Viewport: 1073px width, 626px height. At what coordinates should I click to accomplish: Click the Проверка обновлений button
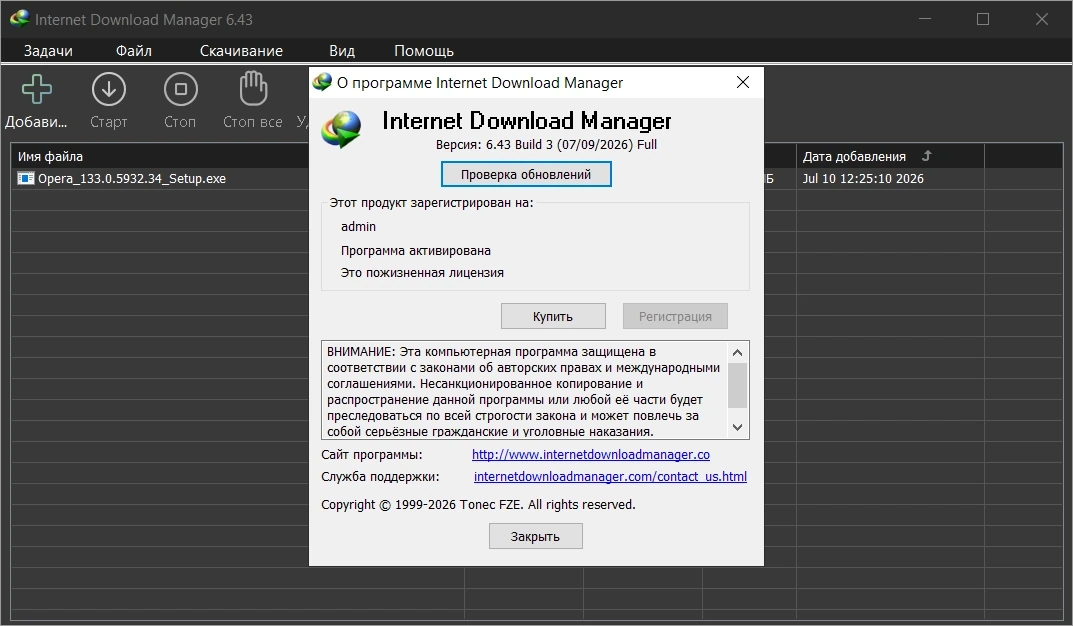(526, 174)
